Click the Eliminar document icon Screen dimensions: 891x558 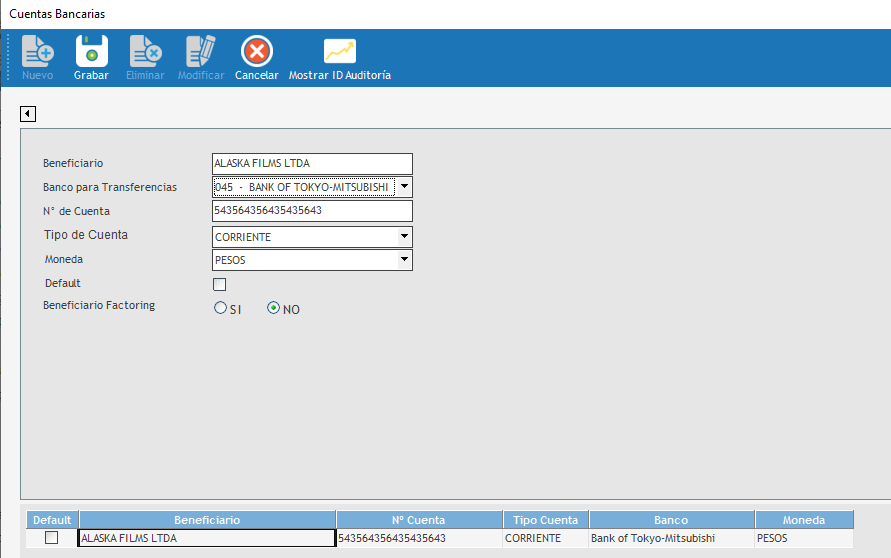(145, 52)
